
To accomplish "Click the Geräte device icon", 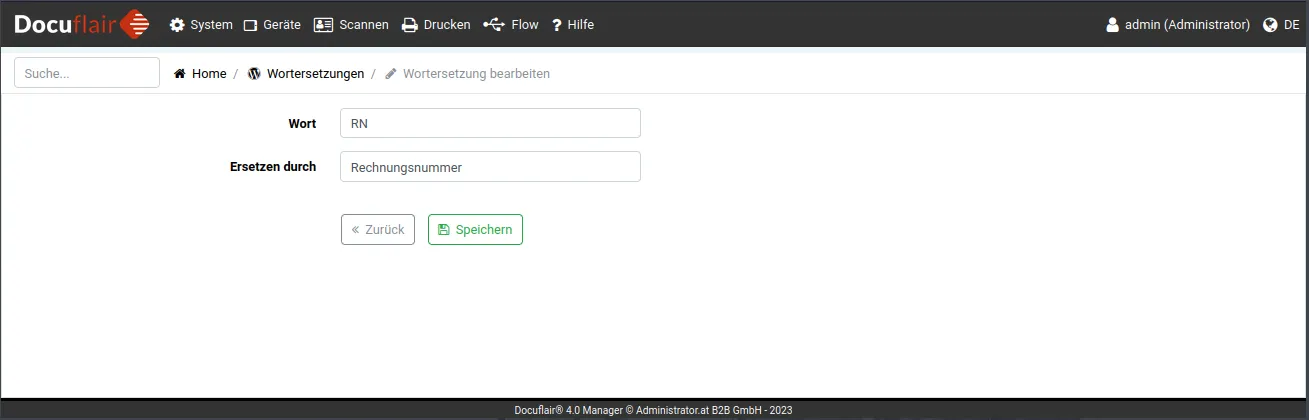I will click(251, 25).
